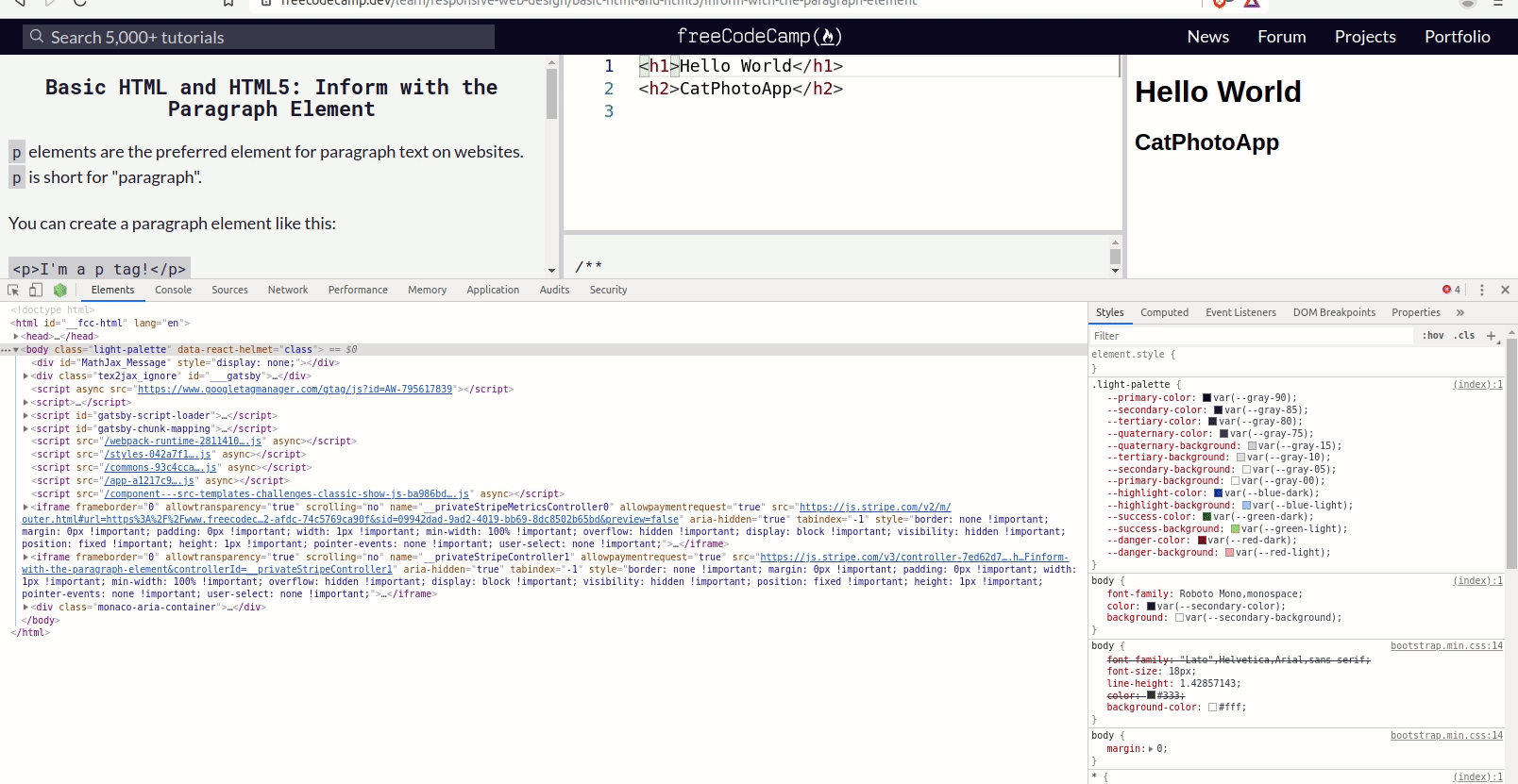This screenshot has height=784, width=1518.
Task: Click the --highlight-background light blue swatch
Action: [1246, 506]
